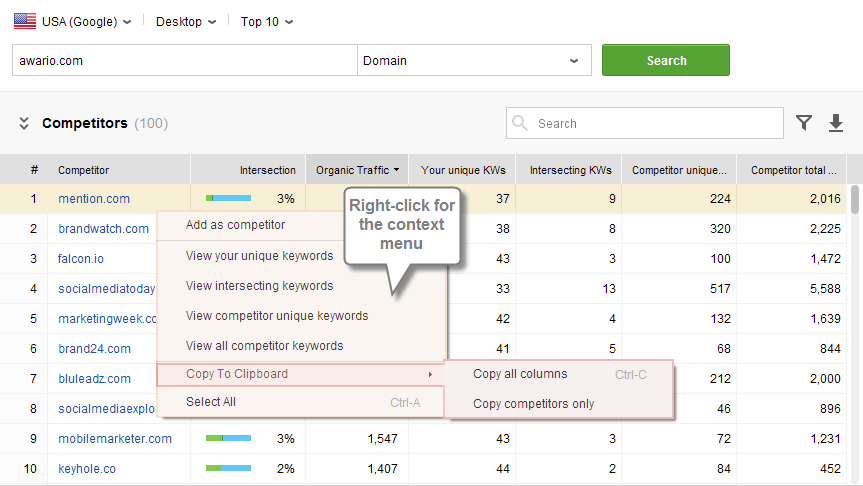Choose Add as competitor
Image resolution: width=863 pixels, height=486 pixels.
click(x=235, y=225)
